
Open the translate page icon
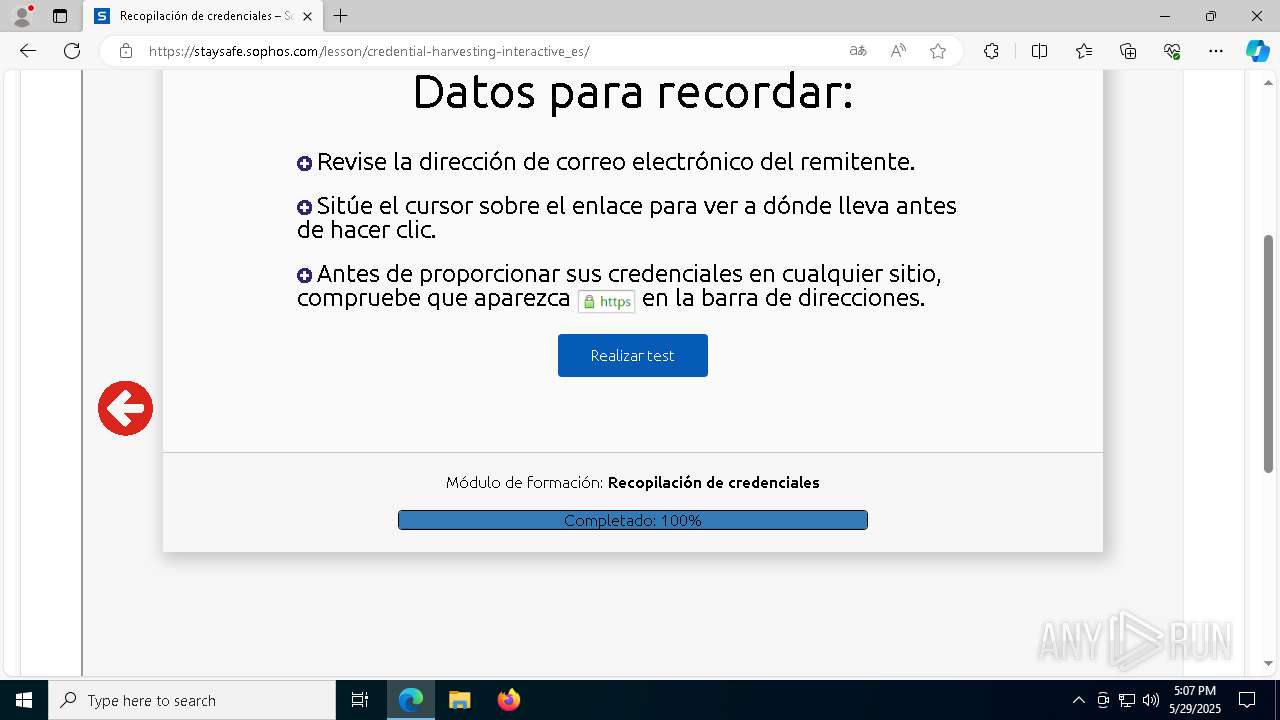pos(858,51)
